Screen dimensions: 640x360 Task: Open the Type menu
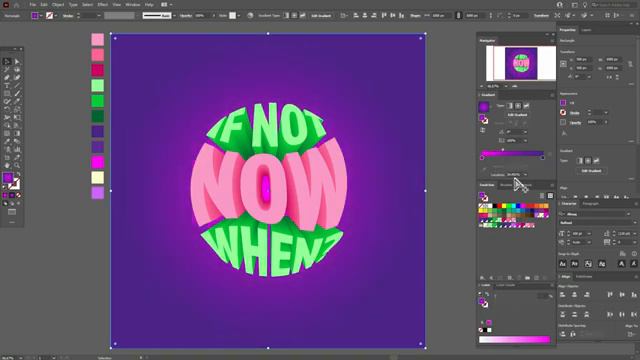[x=73, y=4]
